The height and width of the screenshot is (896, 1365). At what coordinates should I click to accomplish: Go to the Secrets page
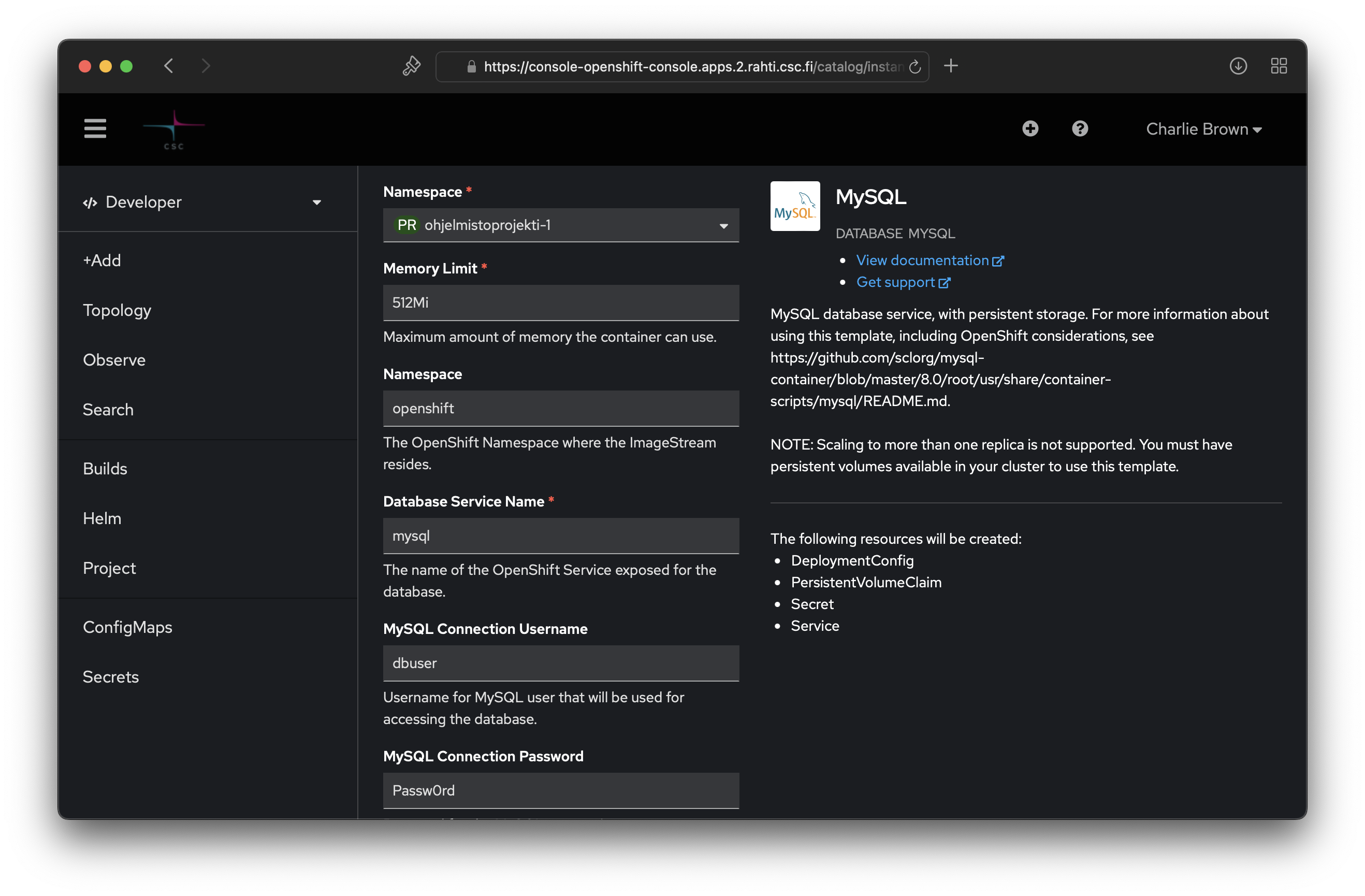111,677
